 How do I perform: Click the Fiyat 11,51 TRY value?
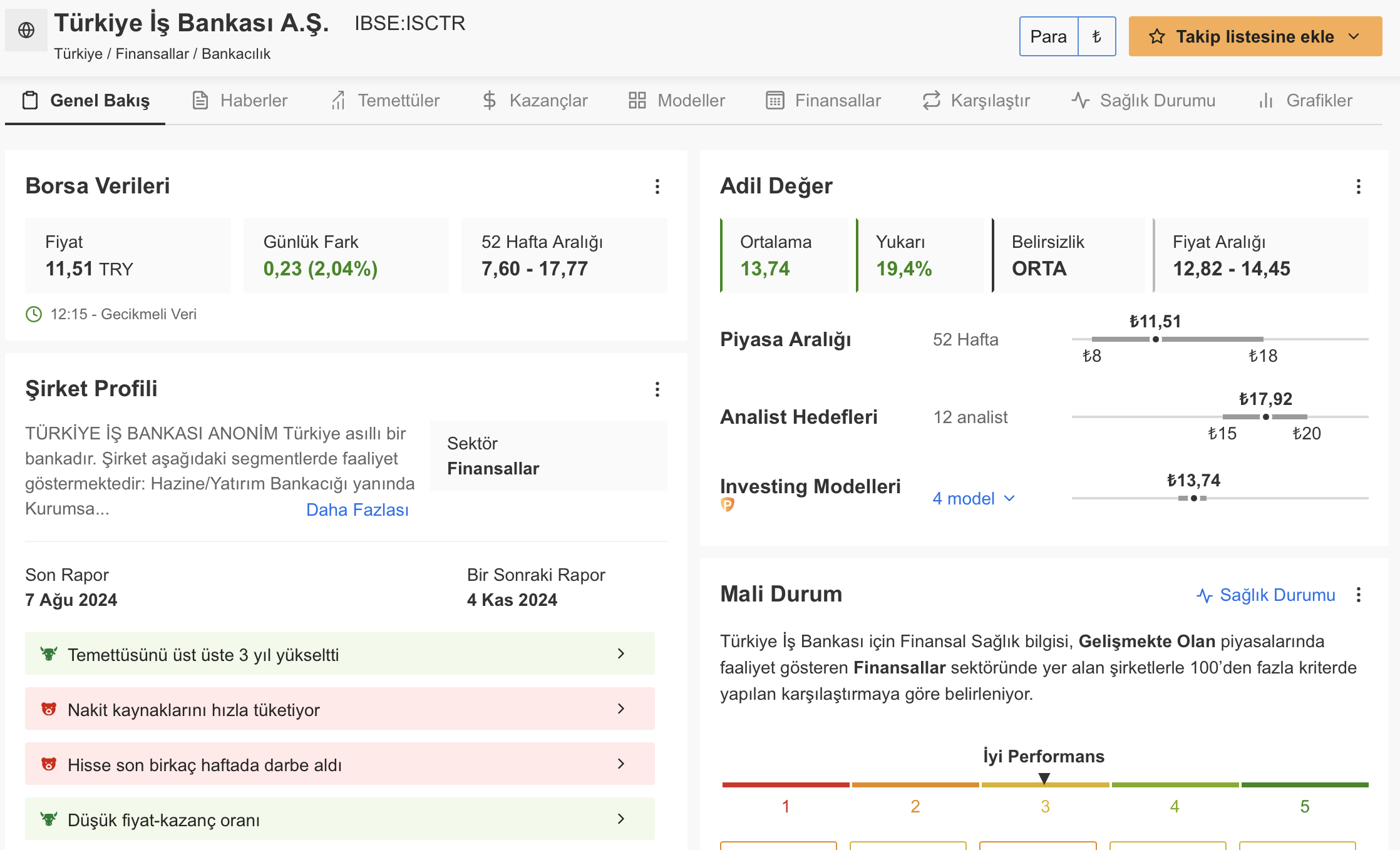(x=89, y=269)
